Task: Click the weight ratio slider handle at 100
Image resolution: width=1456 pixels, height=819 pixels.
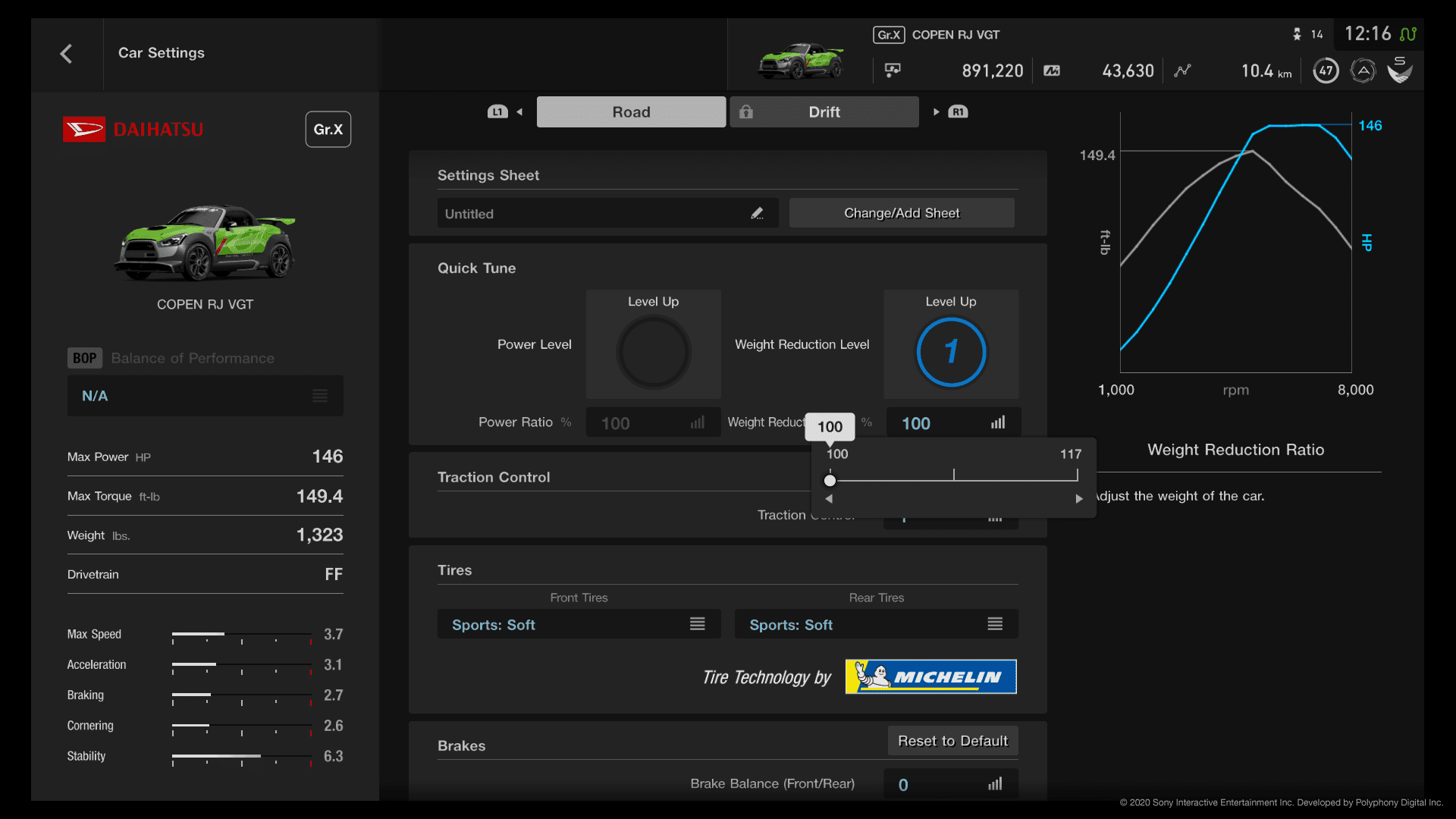Action: [x=830, y=480]
